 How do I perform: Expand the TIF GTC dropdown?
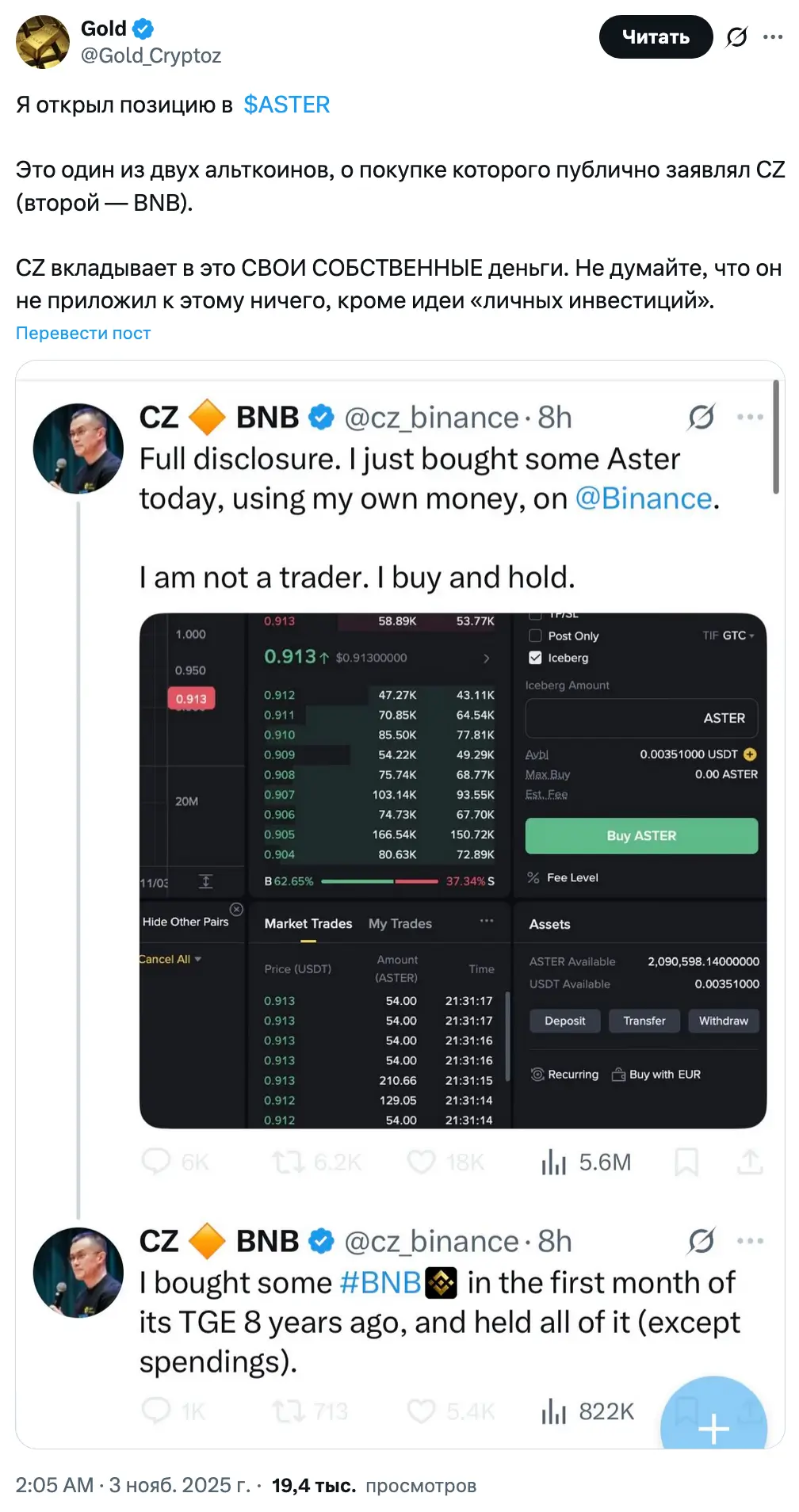point(728,636)
